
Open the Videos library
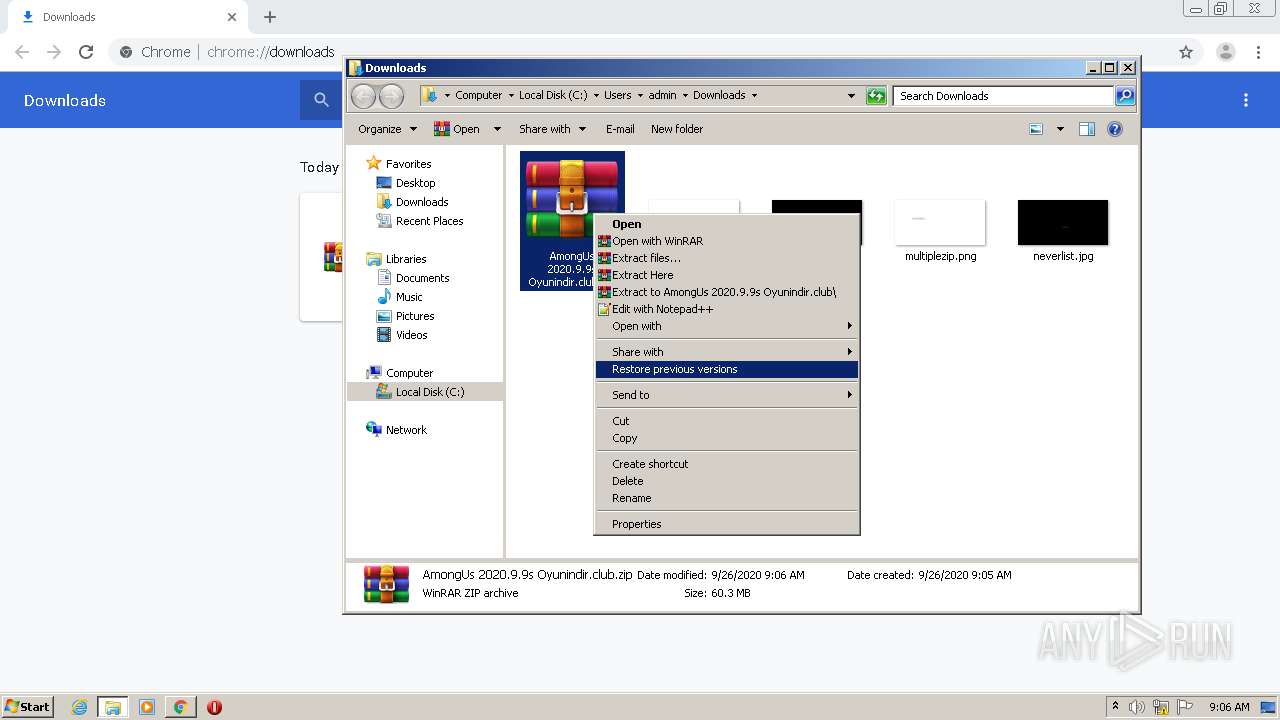[x=411, y=335]
